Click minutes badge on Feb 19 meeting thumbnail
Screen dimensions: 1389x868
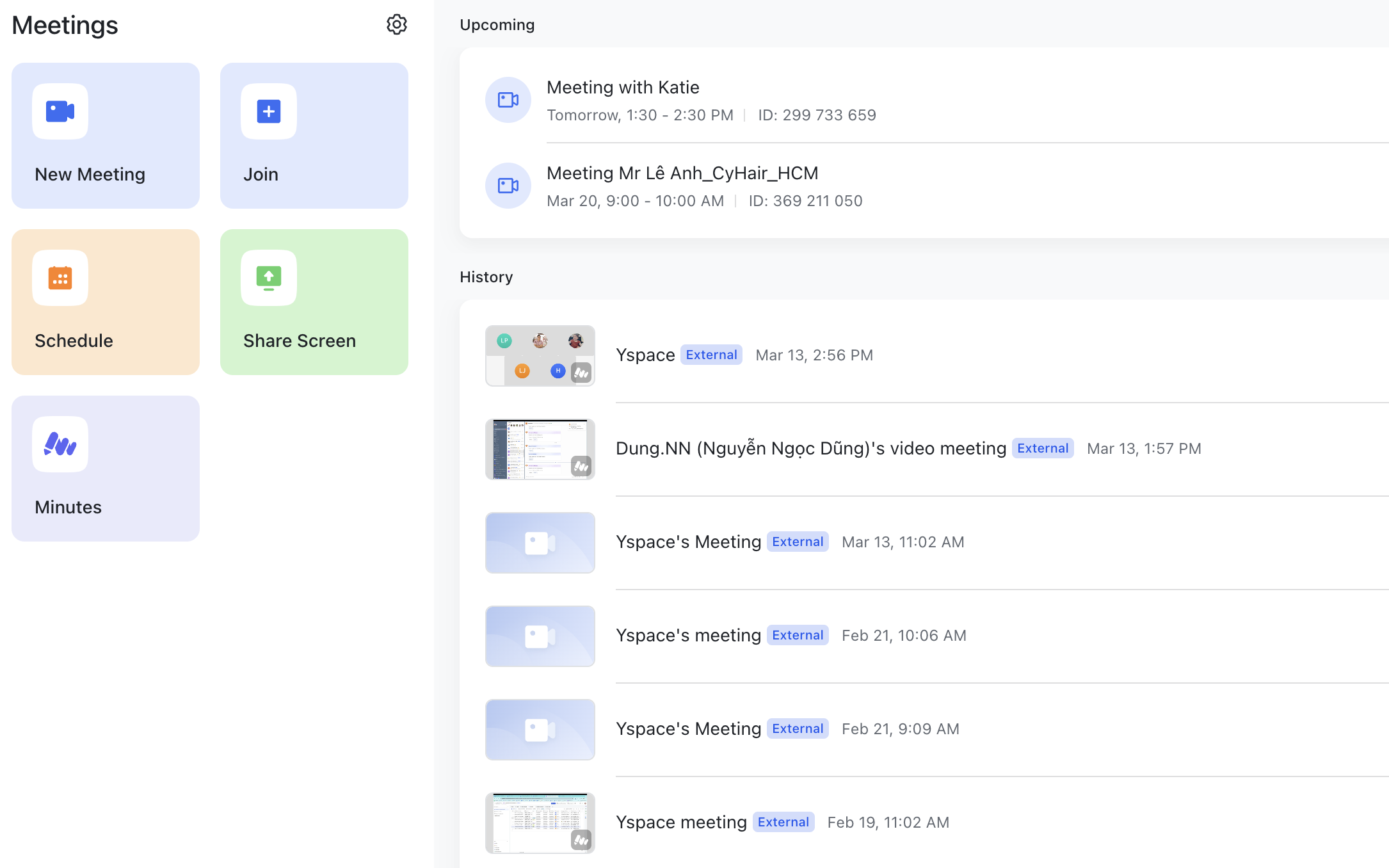pyautogui.click(x=581, y=840)
